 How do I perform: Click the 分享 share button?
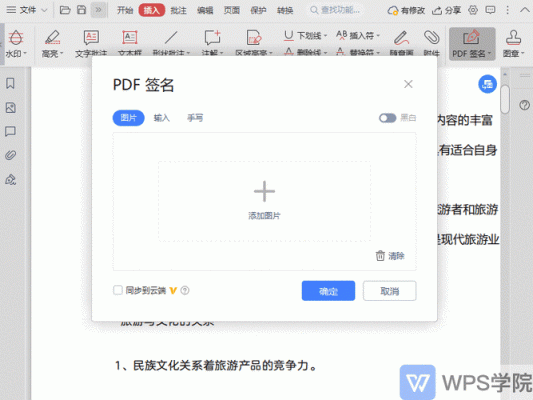(446, 11)
